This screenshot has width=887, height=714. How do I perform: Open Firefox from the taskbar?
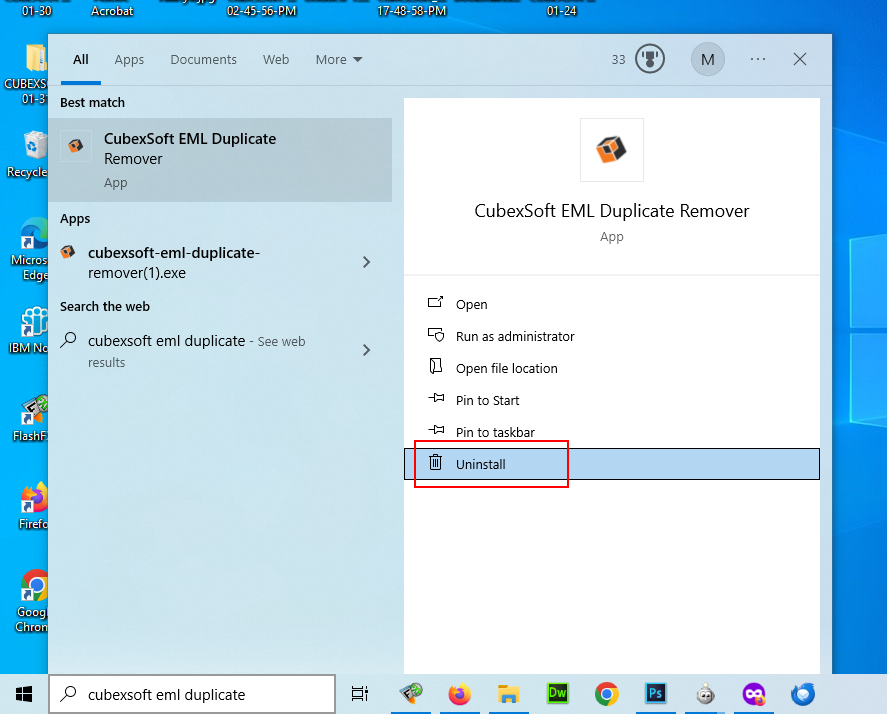(x=459, y=694)
